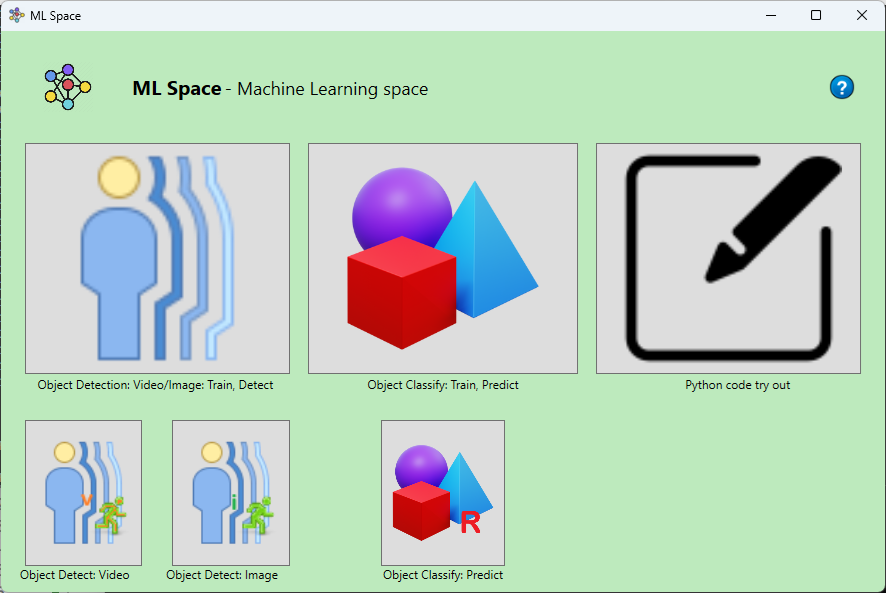Minimize the ML Space window
The height and width of the screenshot is (593, 886).
pos(770,15)
